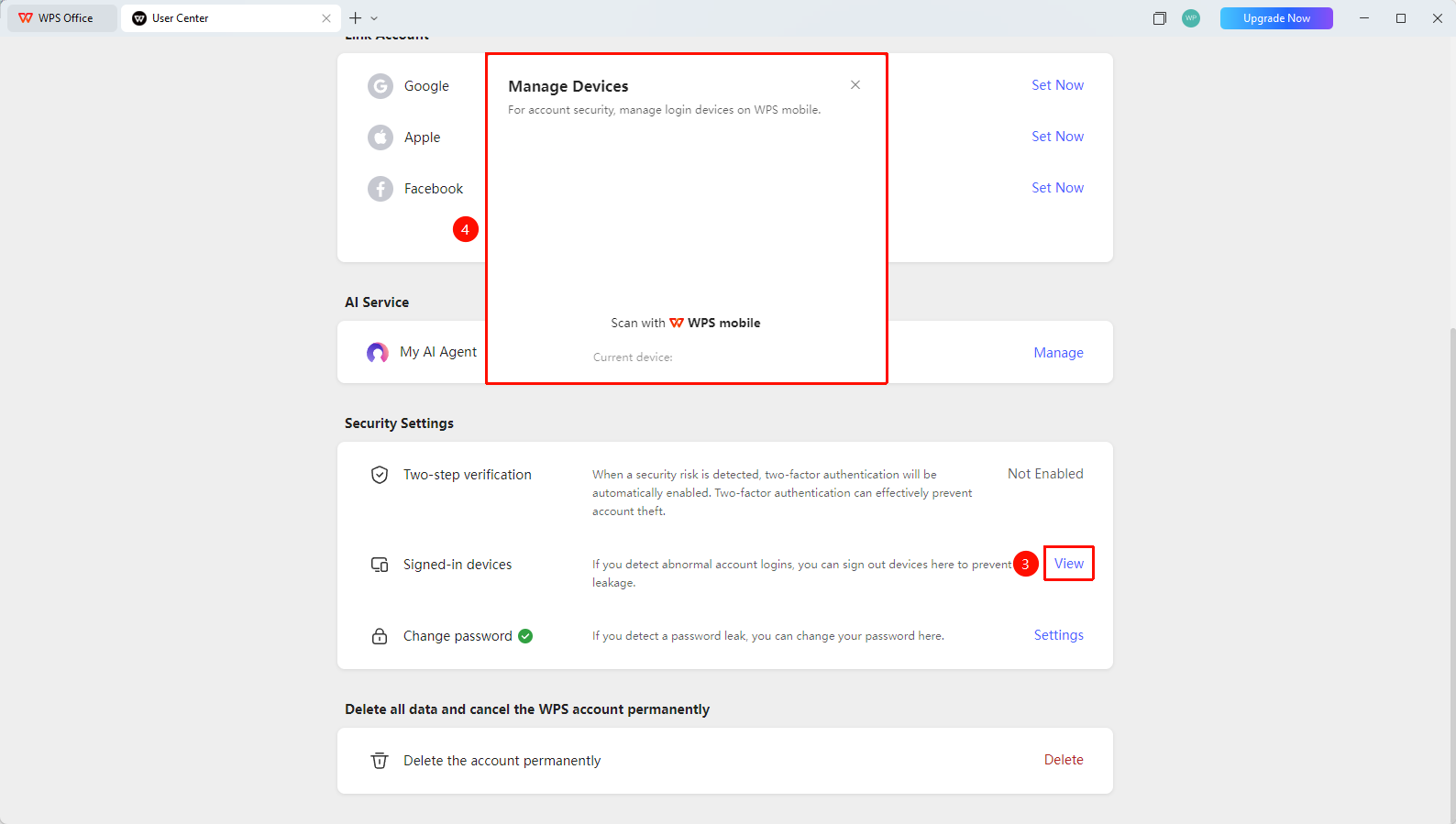Click View for Signed-in devices
This screenshot has height=824, width=1456.
pos(1069,564)
